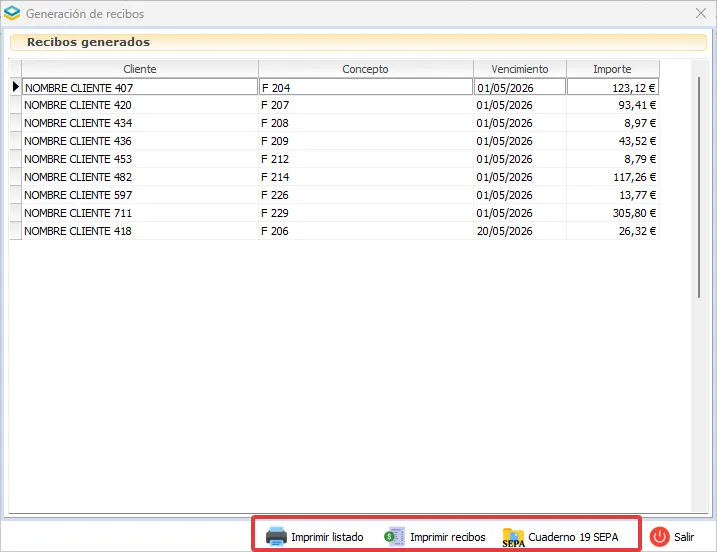717x552 pixels.
Task: Click the row selector beside NOMBRE CLIENTE 418
Action: click(16, 231)
